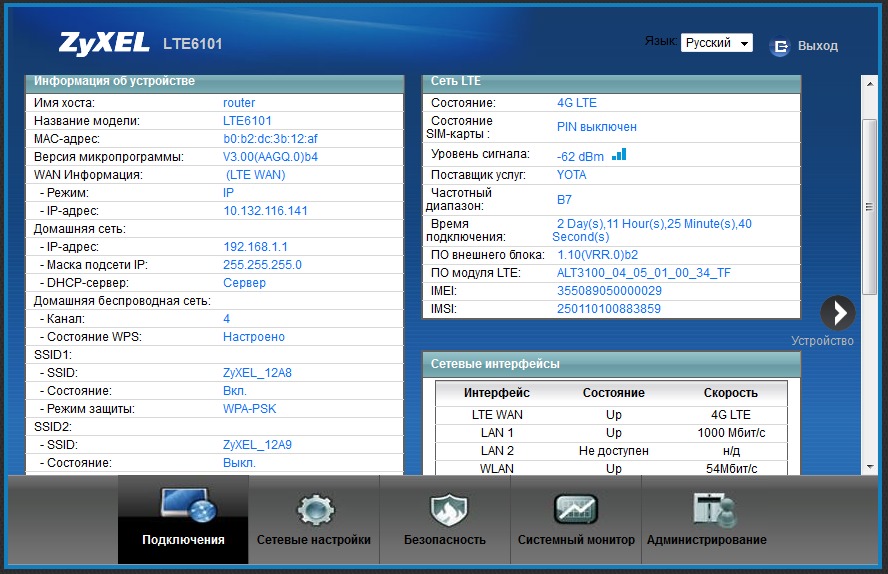Viewport: 888px width, 574px height.
Task: Click WLAN speed 54Мбит/с
Action: [731, 469]
